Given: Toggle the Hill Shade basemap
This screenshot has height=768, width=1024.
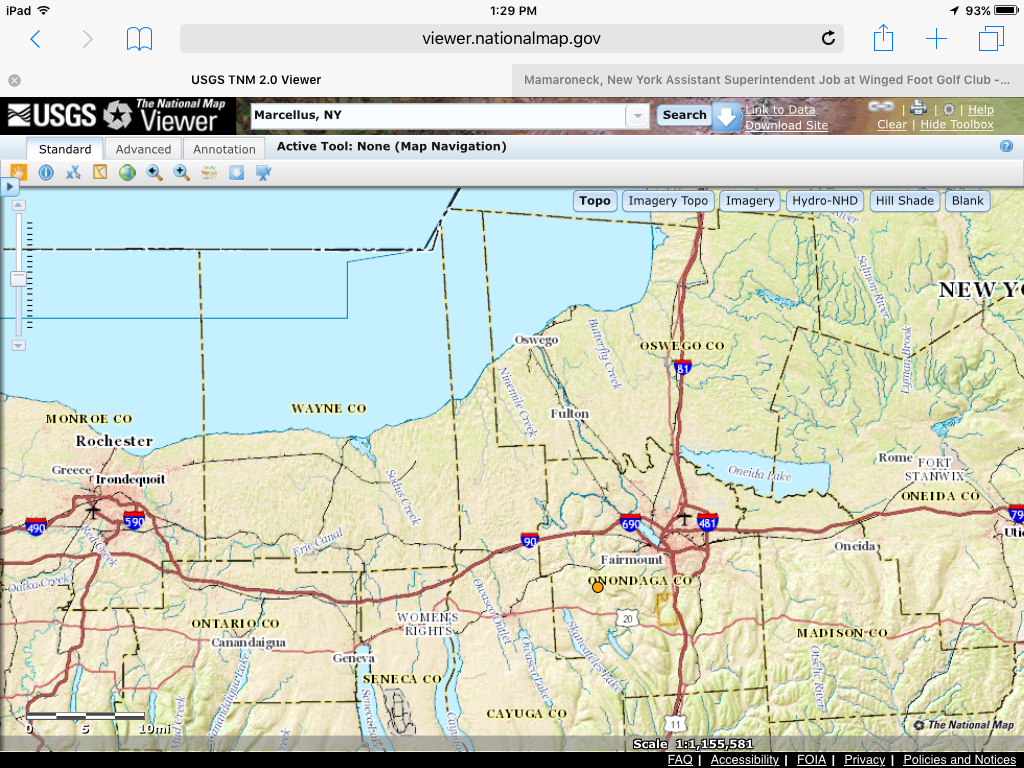Looking at the screenshot, I should click(904, 201).
